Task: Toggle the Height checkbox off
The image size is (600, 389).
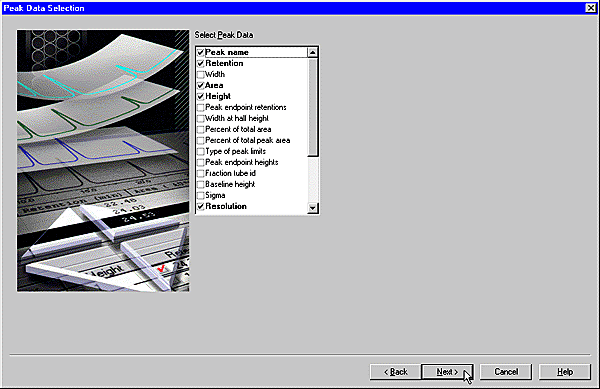Action: (x=201, y=96)
